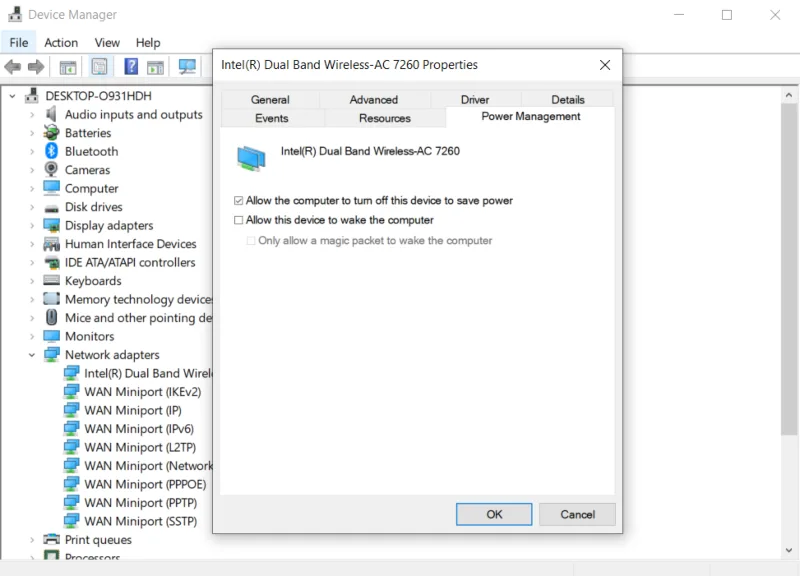The image size is (800, 576).
Task: Click the Human Interface Devices icon
Action: (51, 244)
